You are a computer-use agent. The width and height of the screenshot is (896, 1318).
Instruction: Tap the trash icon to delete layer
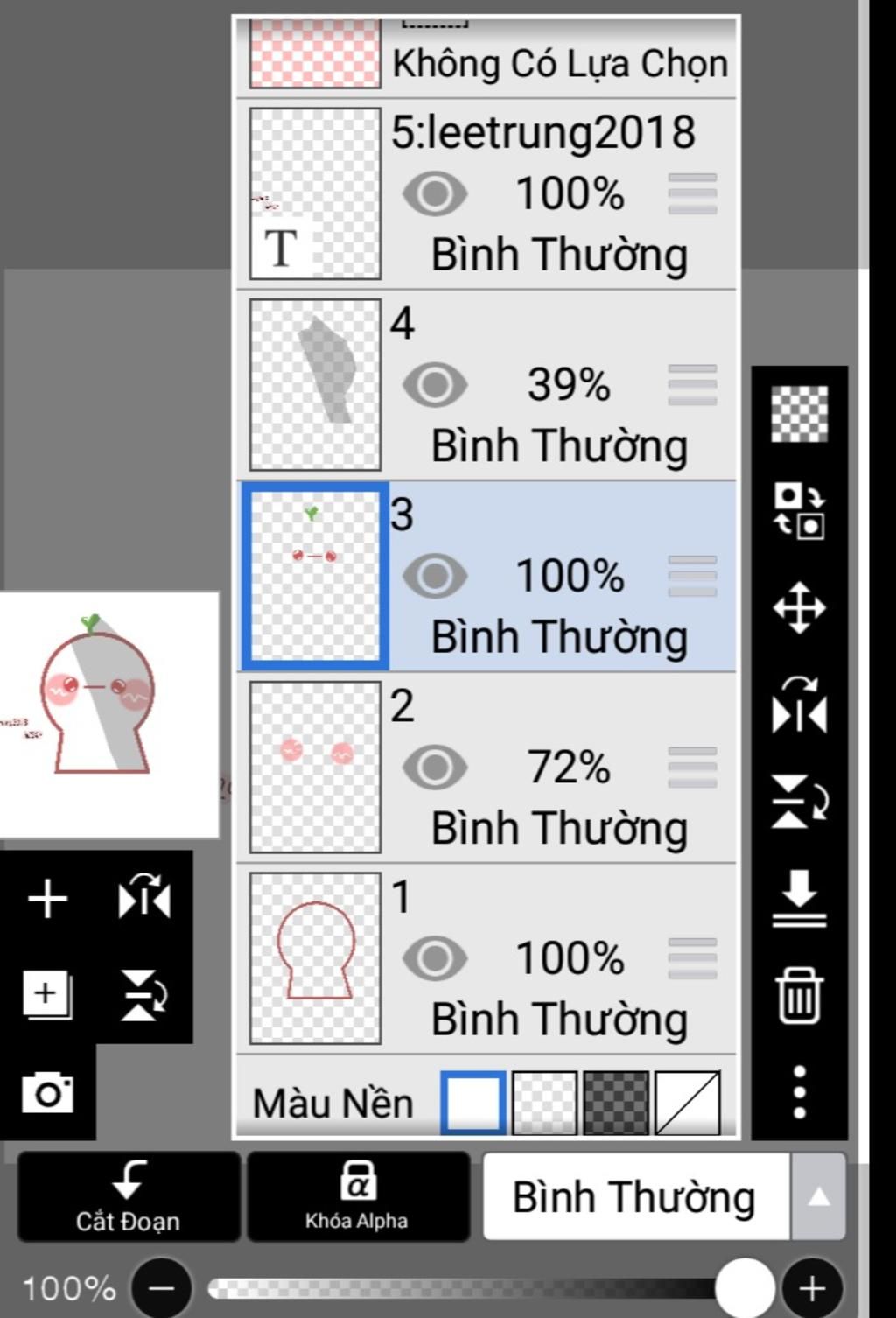coord(799,995)
